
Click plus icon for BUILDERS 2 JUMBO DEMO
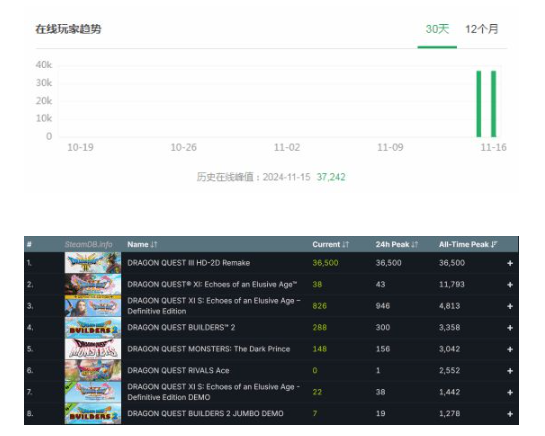(510, 414)
